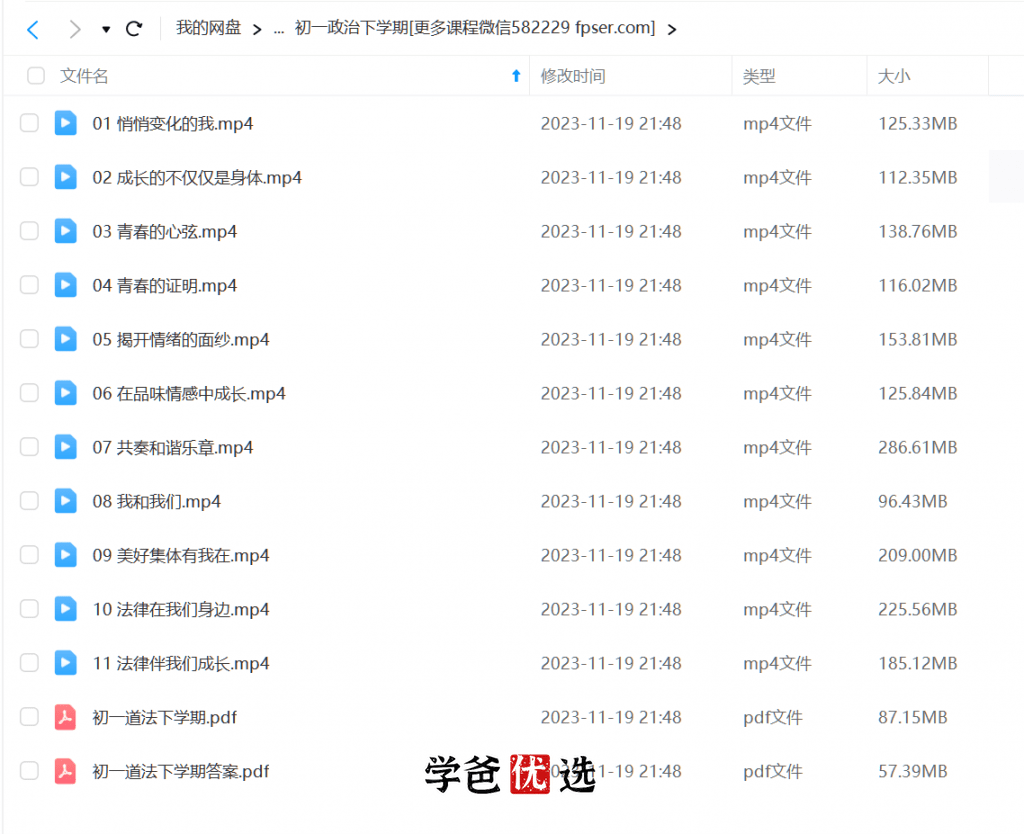Click the video icon of 10 法律在我们身边.mp4

point(65,609)
